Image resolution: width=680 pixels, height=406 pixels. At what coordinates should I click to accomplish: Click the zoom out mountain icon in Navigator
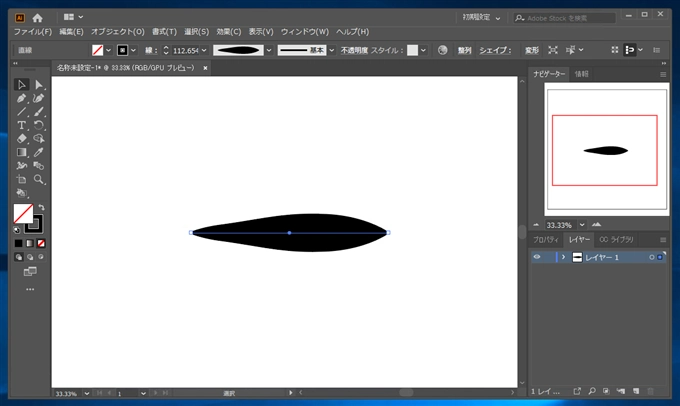[536, 225]
